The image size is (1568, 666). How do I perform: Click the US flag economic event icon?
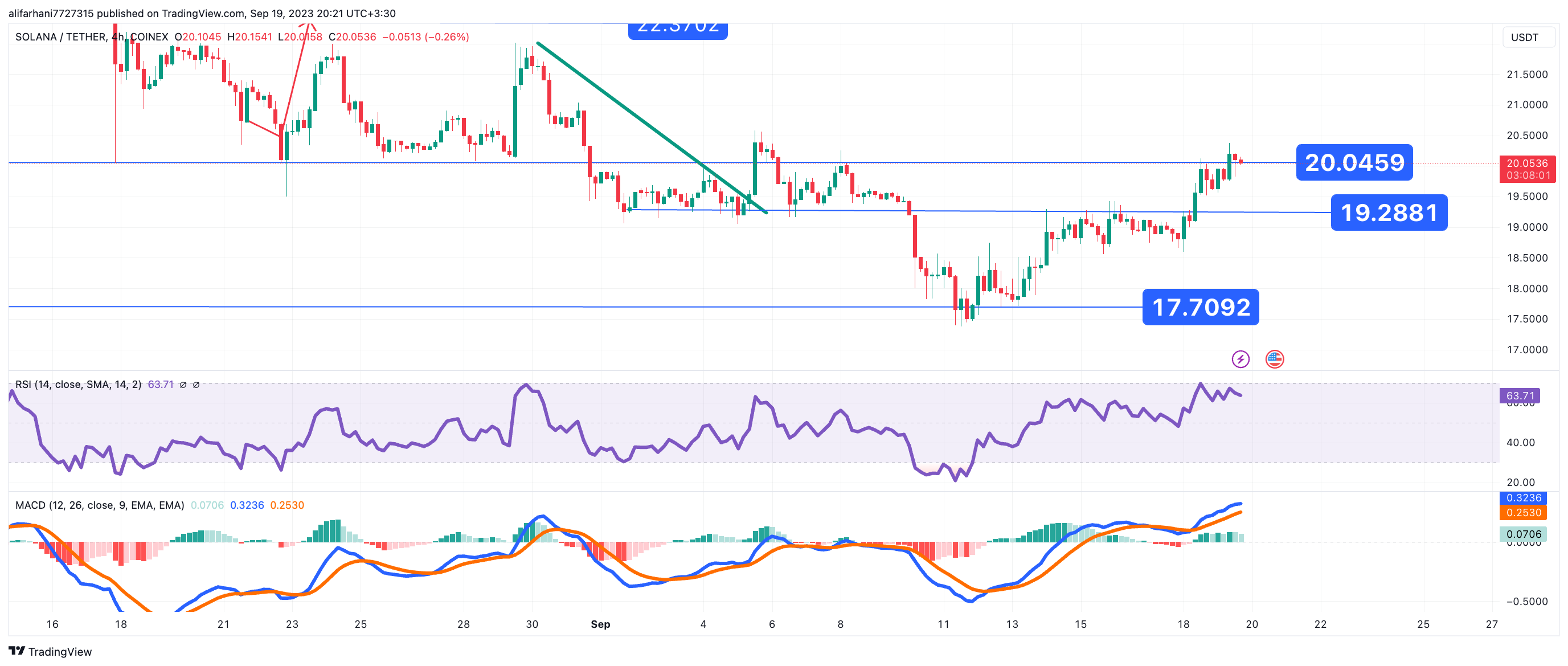pos(1274,359)
